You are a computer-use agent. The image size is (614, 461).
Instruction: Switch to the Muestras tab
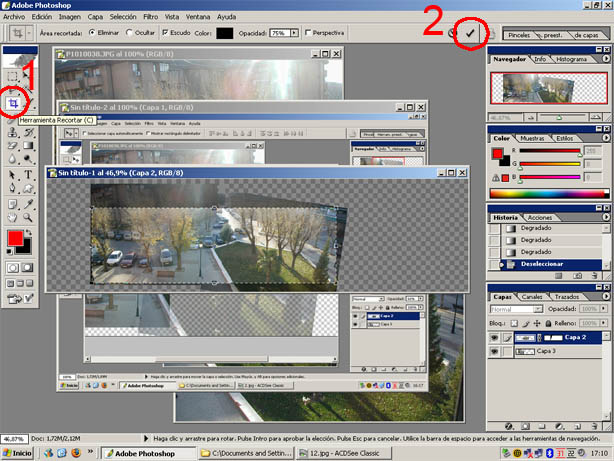coord(532,138)
